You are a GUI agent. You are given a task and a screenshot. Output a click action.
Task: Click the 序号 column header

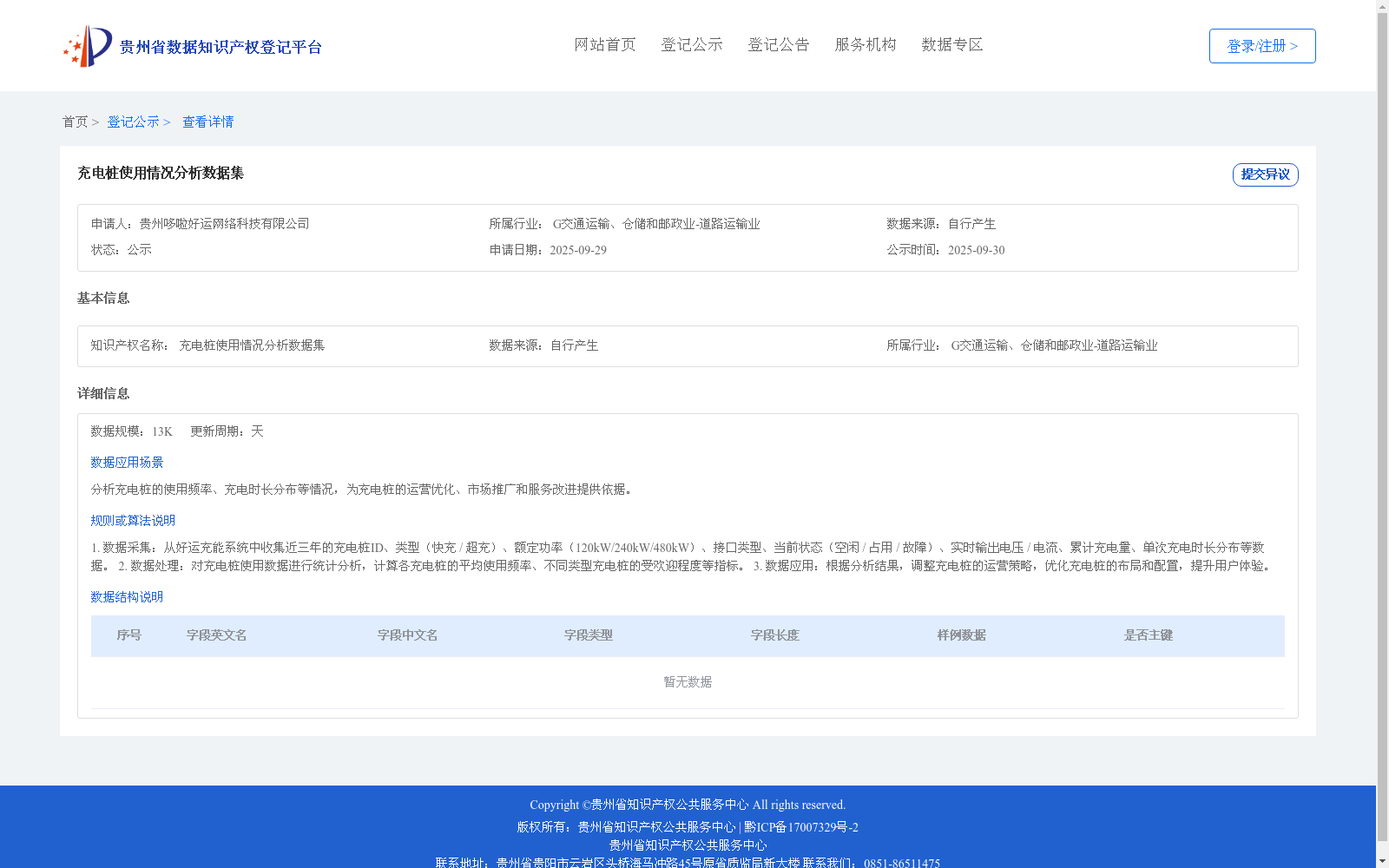point(129,635)
